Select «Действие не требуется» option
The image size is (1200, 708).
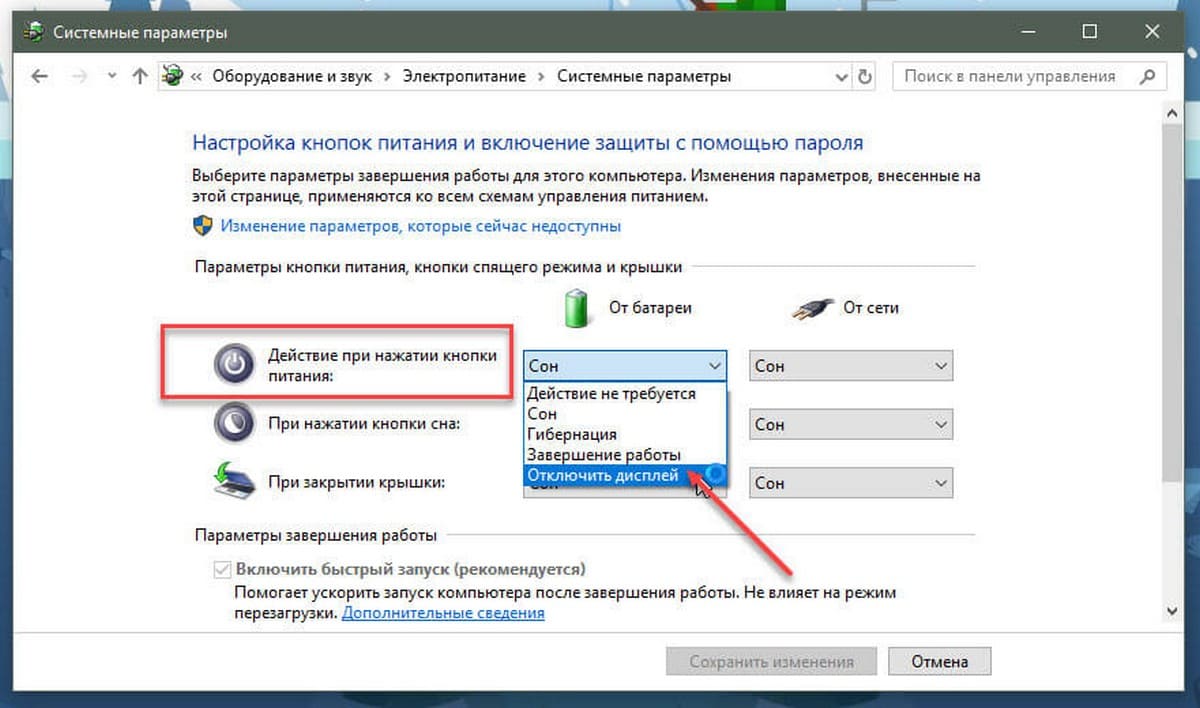pyautogui.click(x=625, y=393)
